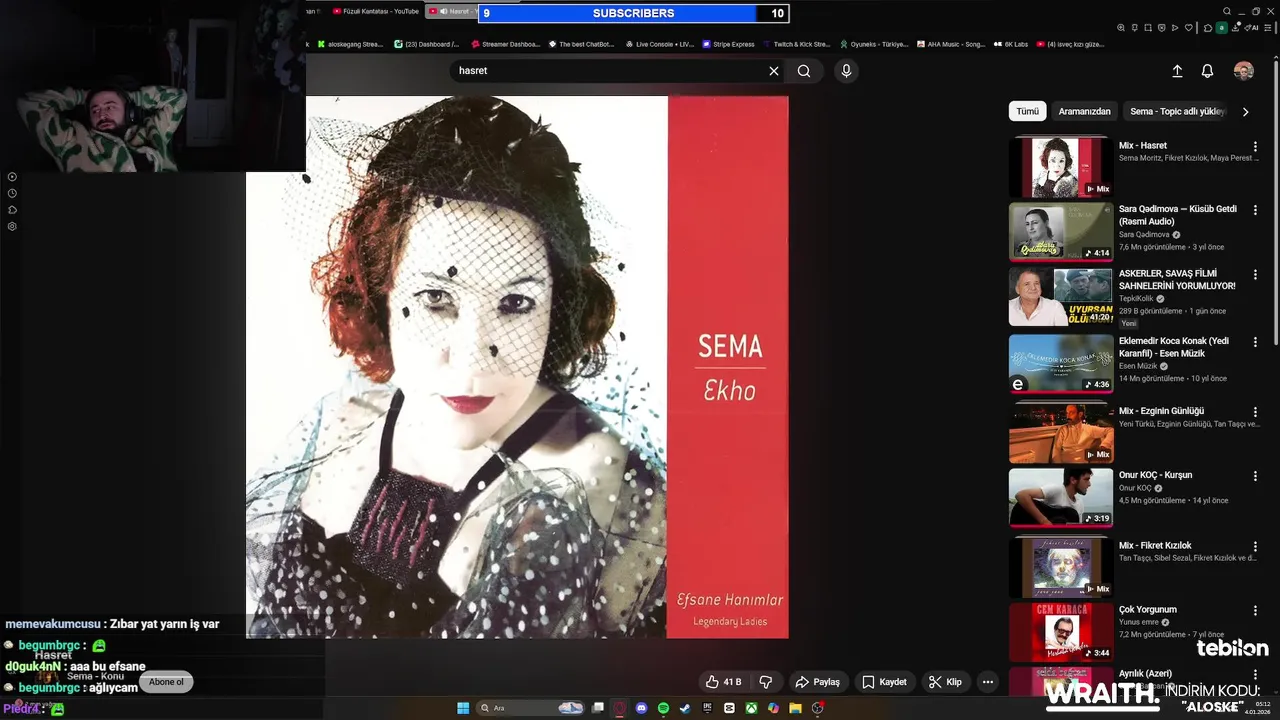Image resolution: width=1280 pixels, height=720 pixels.
Task: Select the Aramanızdan filter chip
Action: tap(1085, 111)
